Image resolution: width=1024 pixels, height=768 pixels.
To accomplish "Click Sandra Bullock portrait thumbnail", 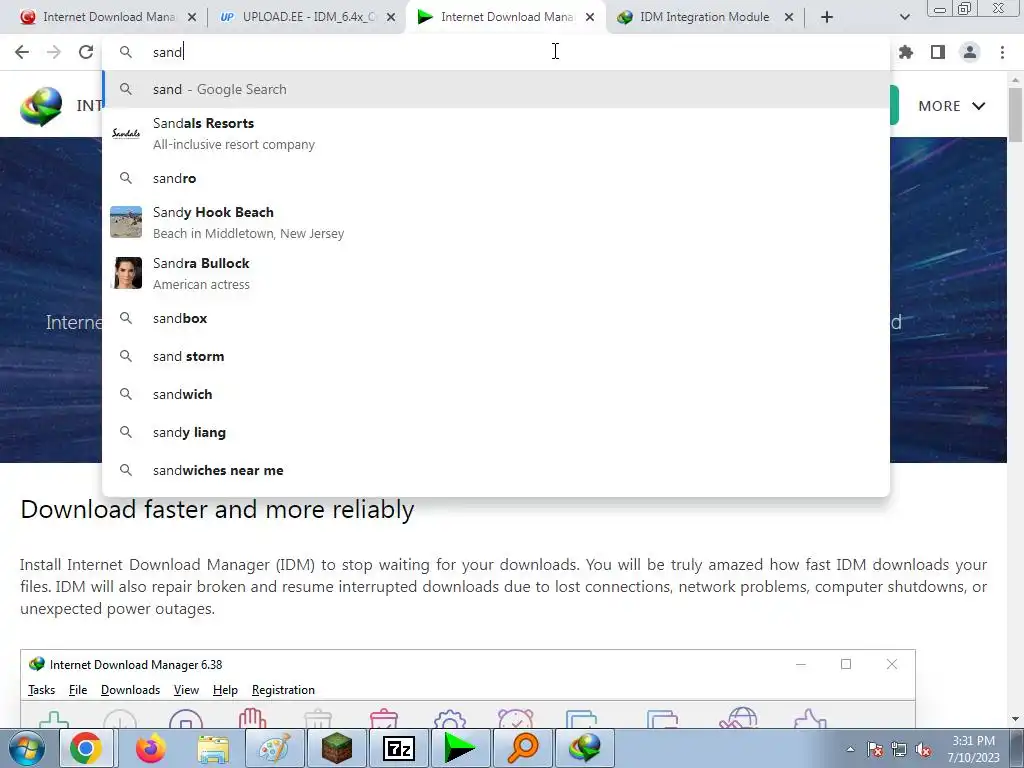I will pyautogui.click(x=128, y=273).
